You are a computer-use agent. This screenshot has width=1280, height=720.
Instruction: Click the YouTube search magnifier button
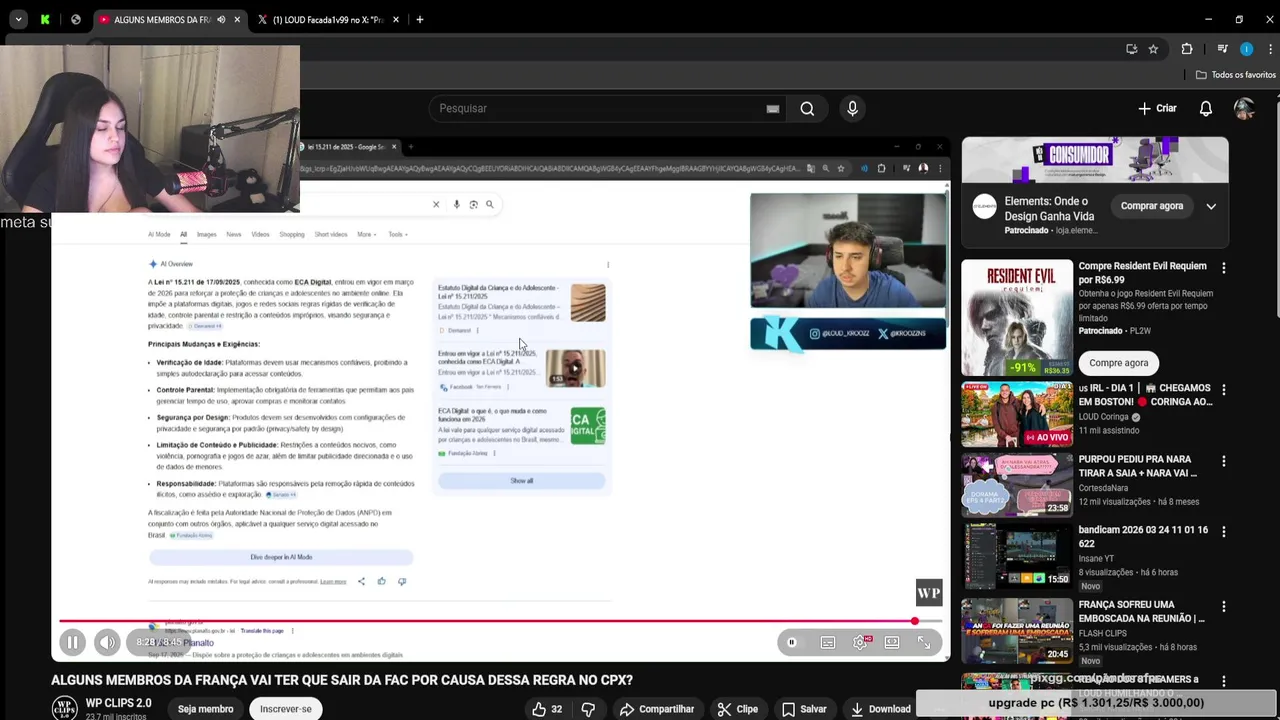807,108
